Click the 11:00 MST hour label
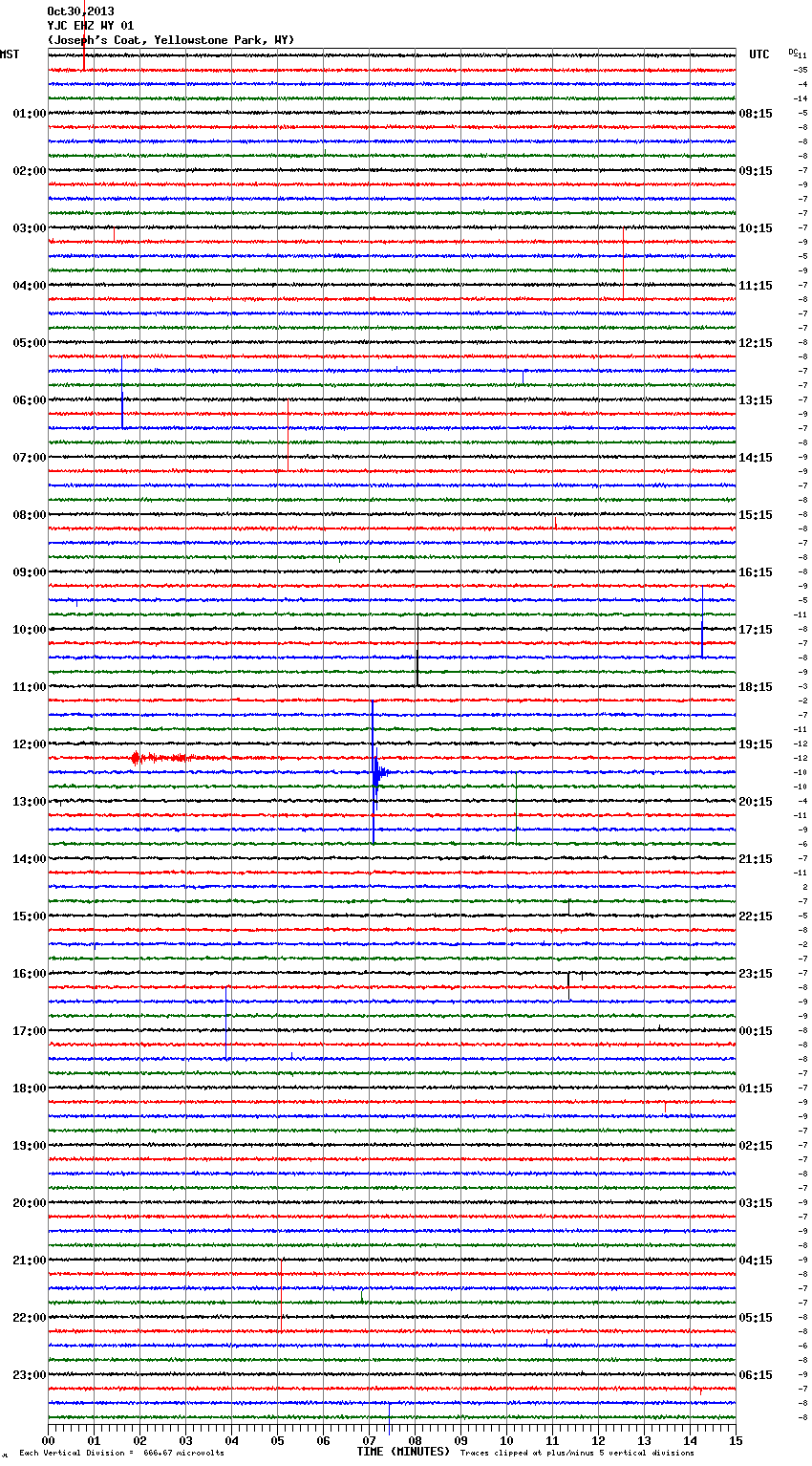The width and height of the screenshot is (812, 1466). coord(30,687)
